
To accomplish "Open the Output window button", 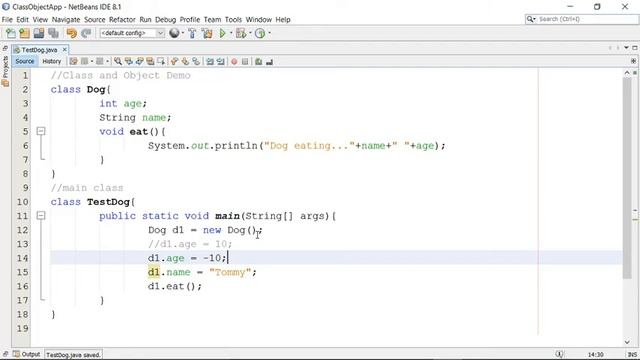I will click(x=27, y=354).
